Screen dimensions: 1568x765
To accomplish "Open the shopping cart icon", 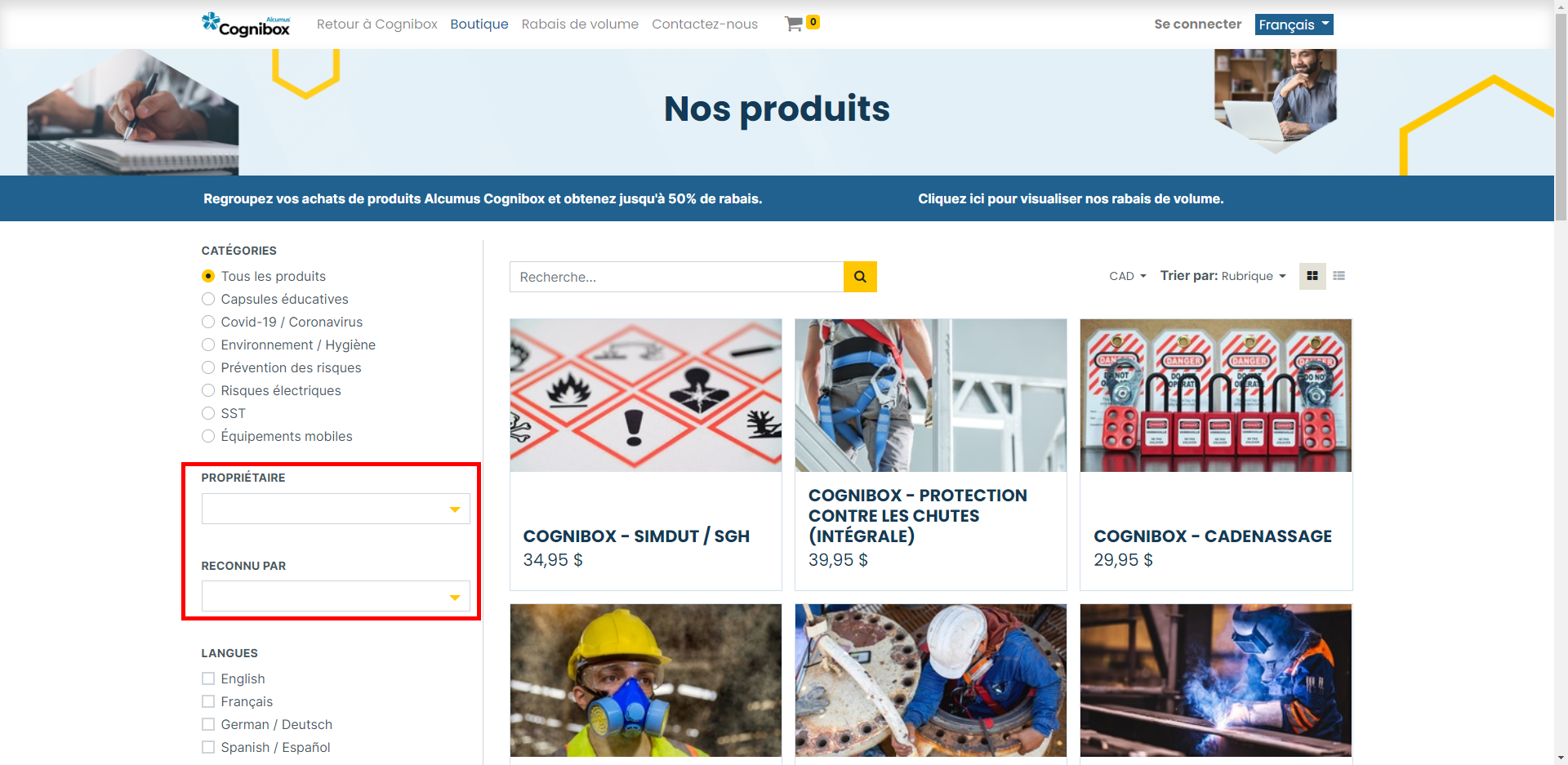I will click(793, 24).
